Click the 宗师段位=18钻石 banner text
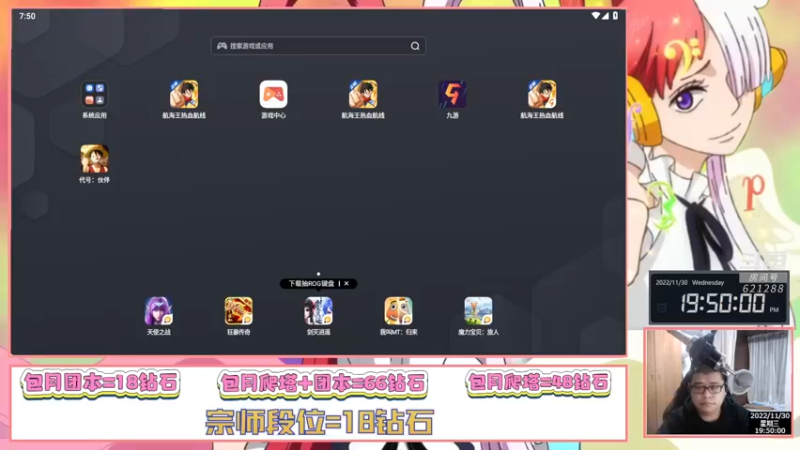800x450 pixels. coord(319,422)
